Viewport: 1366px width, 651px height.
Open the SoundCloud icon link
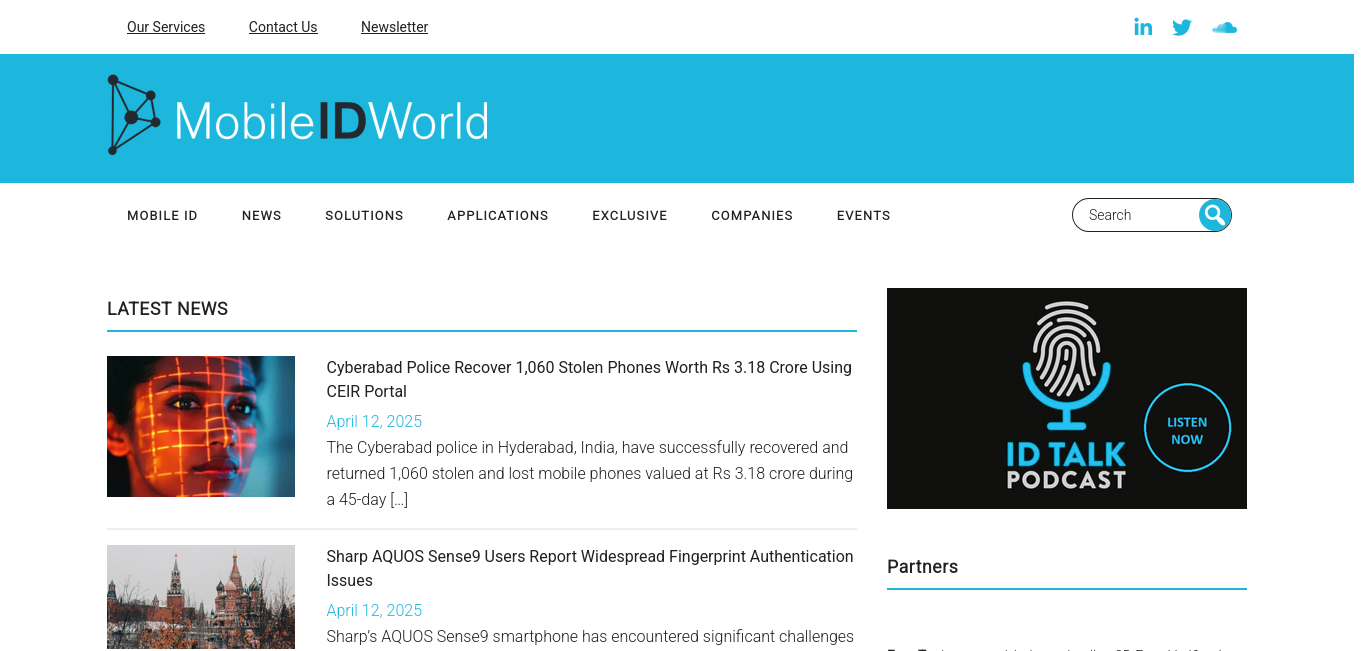coord(1224,27)
